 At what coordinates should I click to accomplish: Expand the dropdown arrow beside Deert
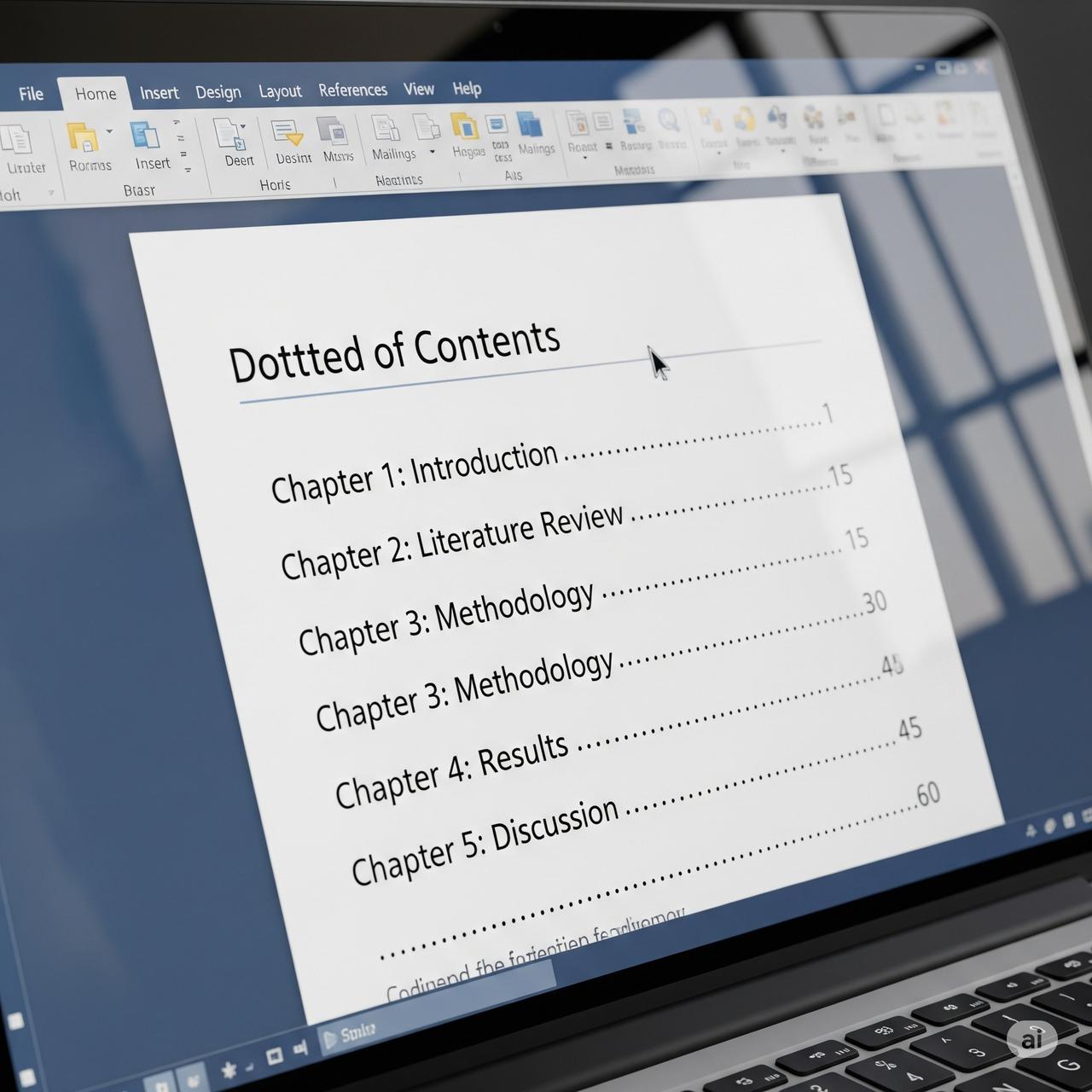tap(244, 127)
